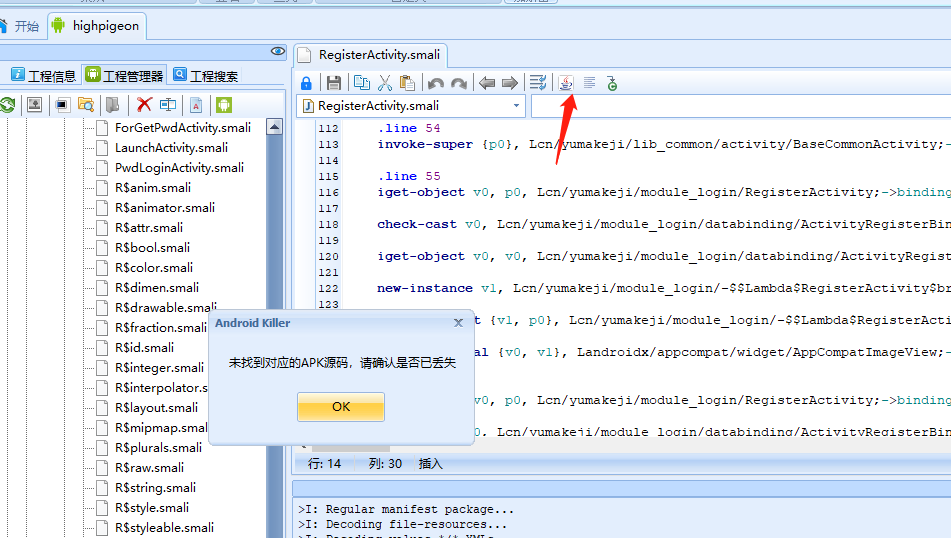This screenshot has height=538, width=951.
Task: Click the undo arrow icon
Action: [435, 83]
